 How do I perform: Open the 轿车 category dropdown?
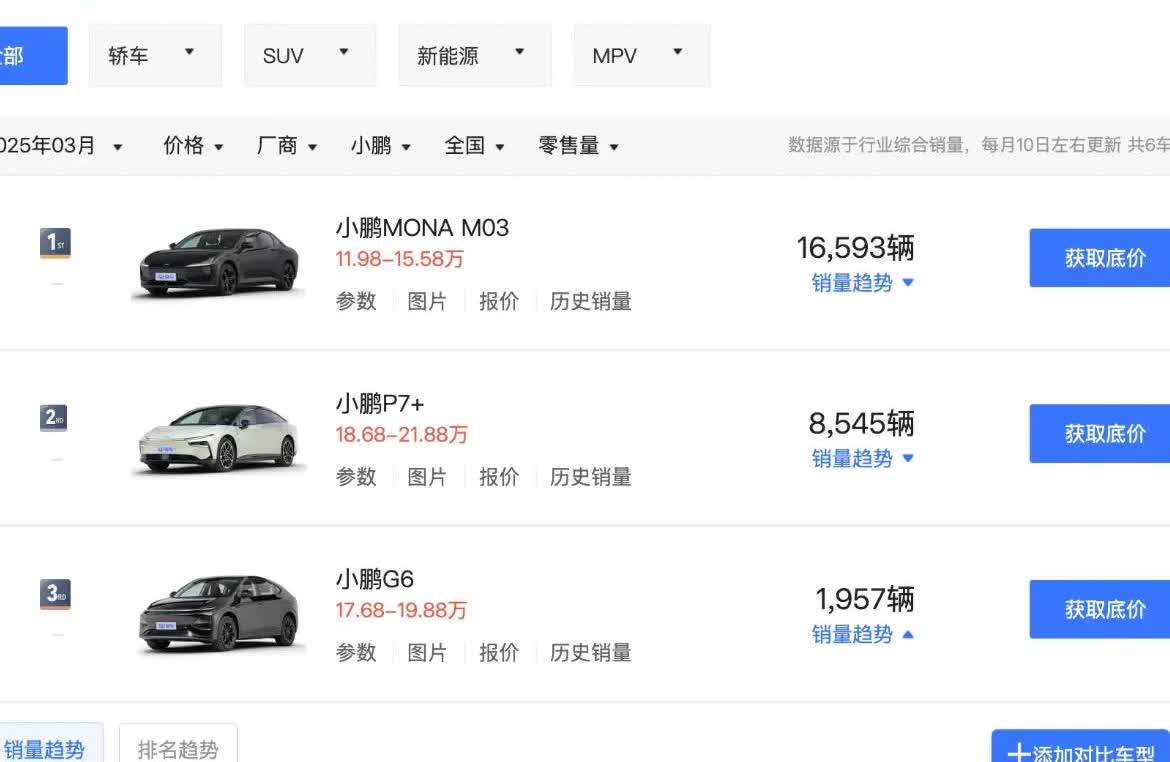coord(154,56)
